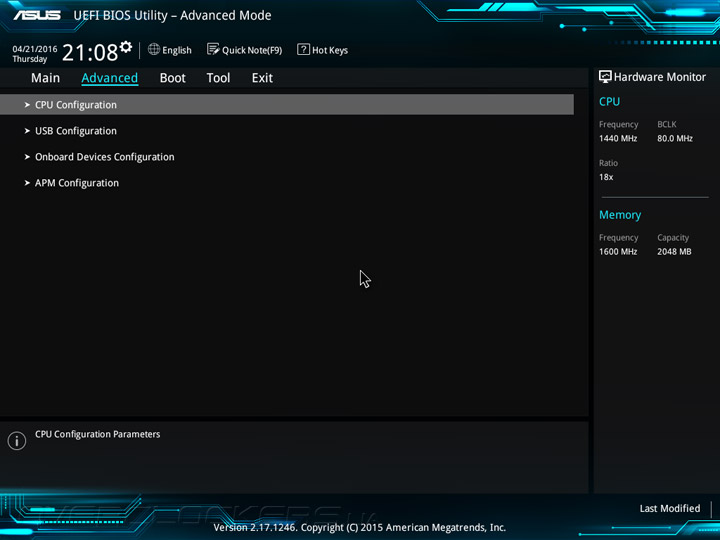Expand the CPU Configuration arrow
The image size is (720, 540).
pos(27,105)
